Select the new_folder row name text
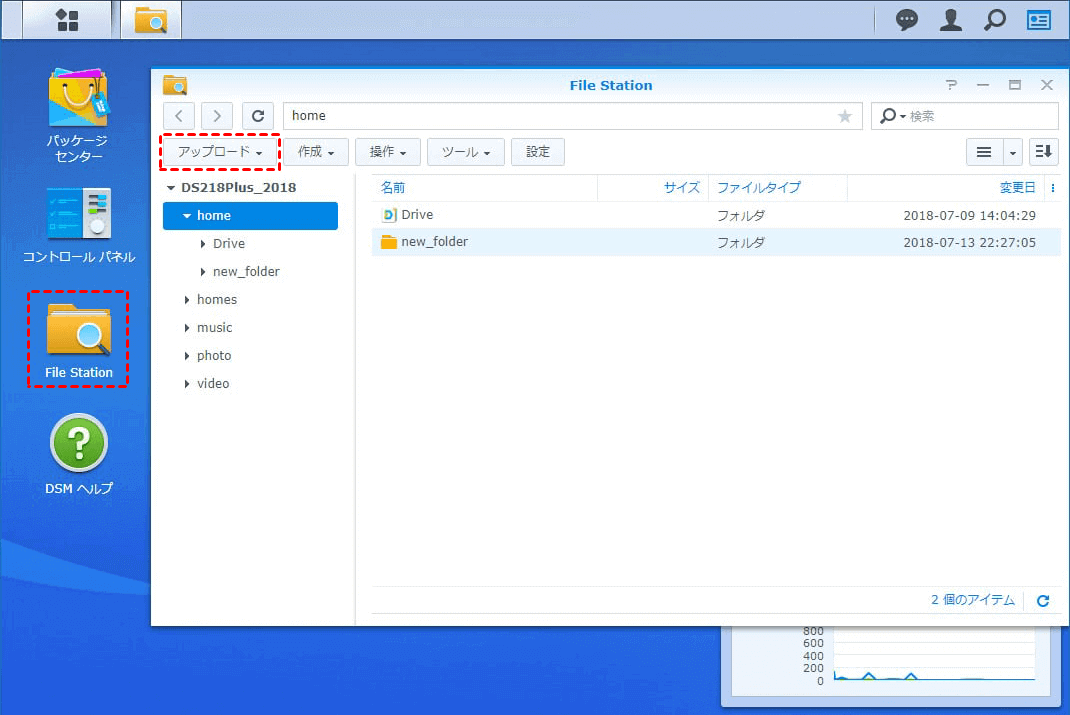Viewport: 1070px width, 715px height. [435, 242]
